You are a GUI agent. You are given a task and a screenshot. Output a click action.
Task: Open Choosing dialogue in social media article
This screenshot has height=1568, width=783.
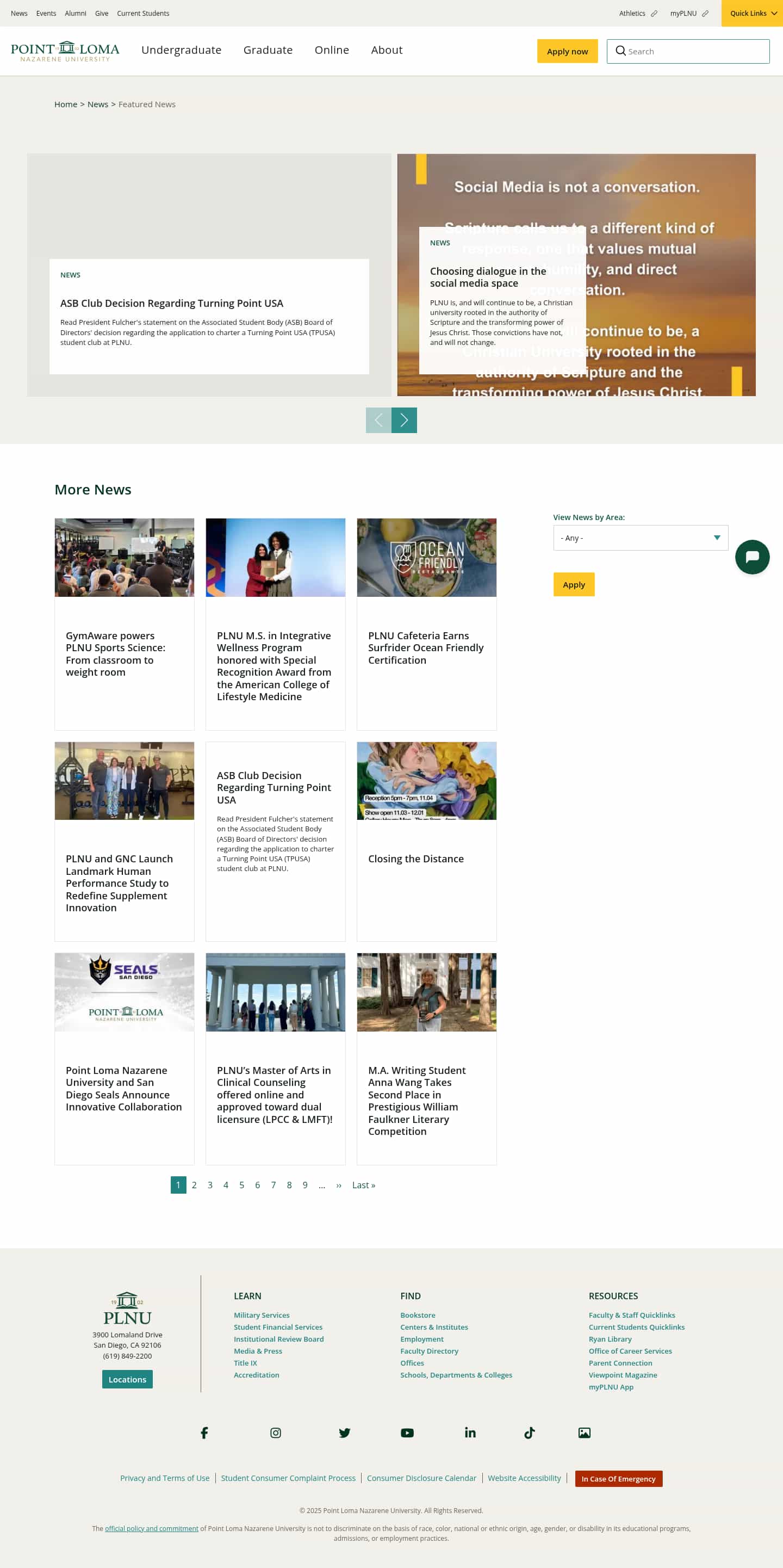coord(487,277)
